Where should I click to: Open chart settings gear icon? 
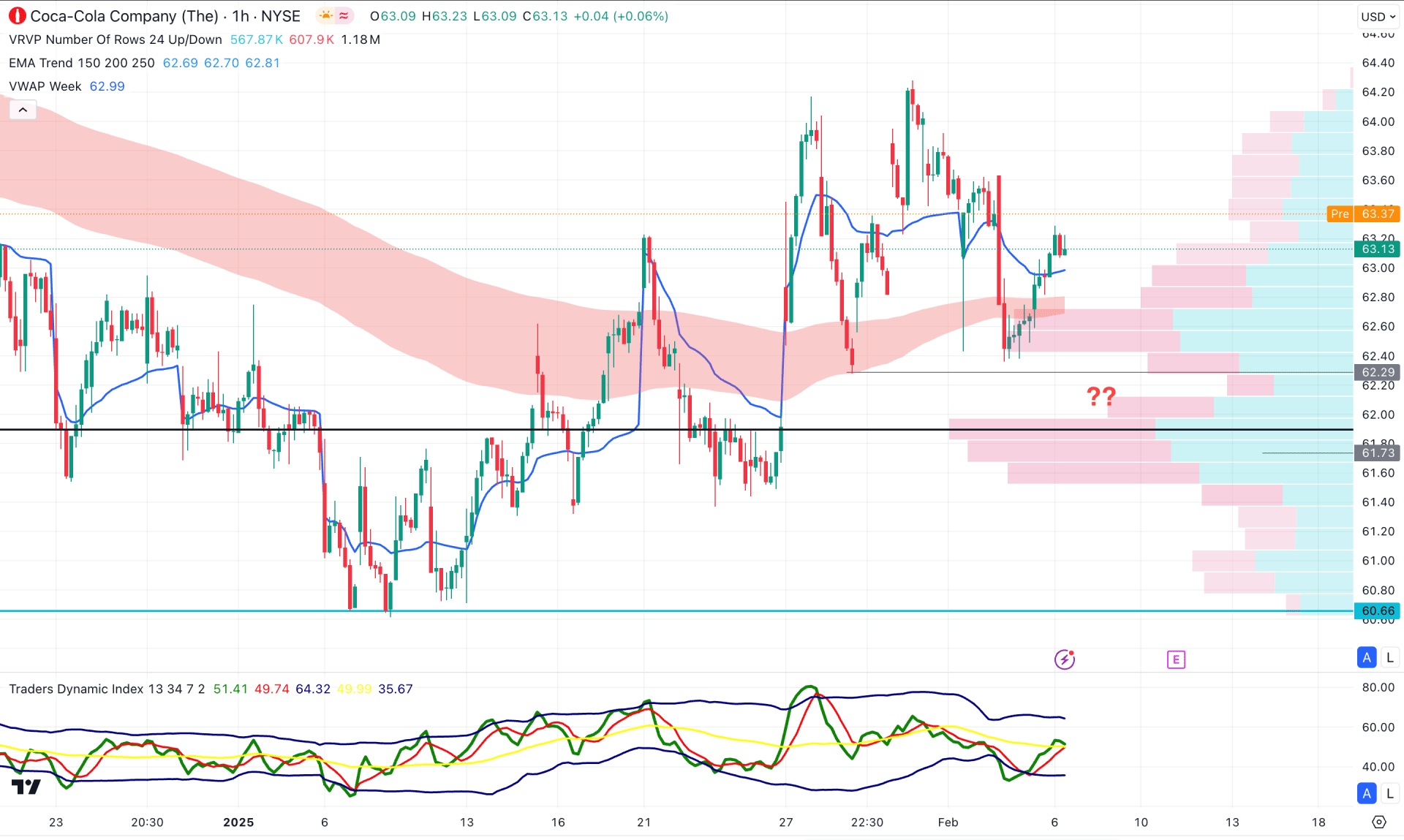tap(1379, 822)
